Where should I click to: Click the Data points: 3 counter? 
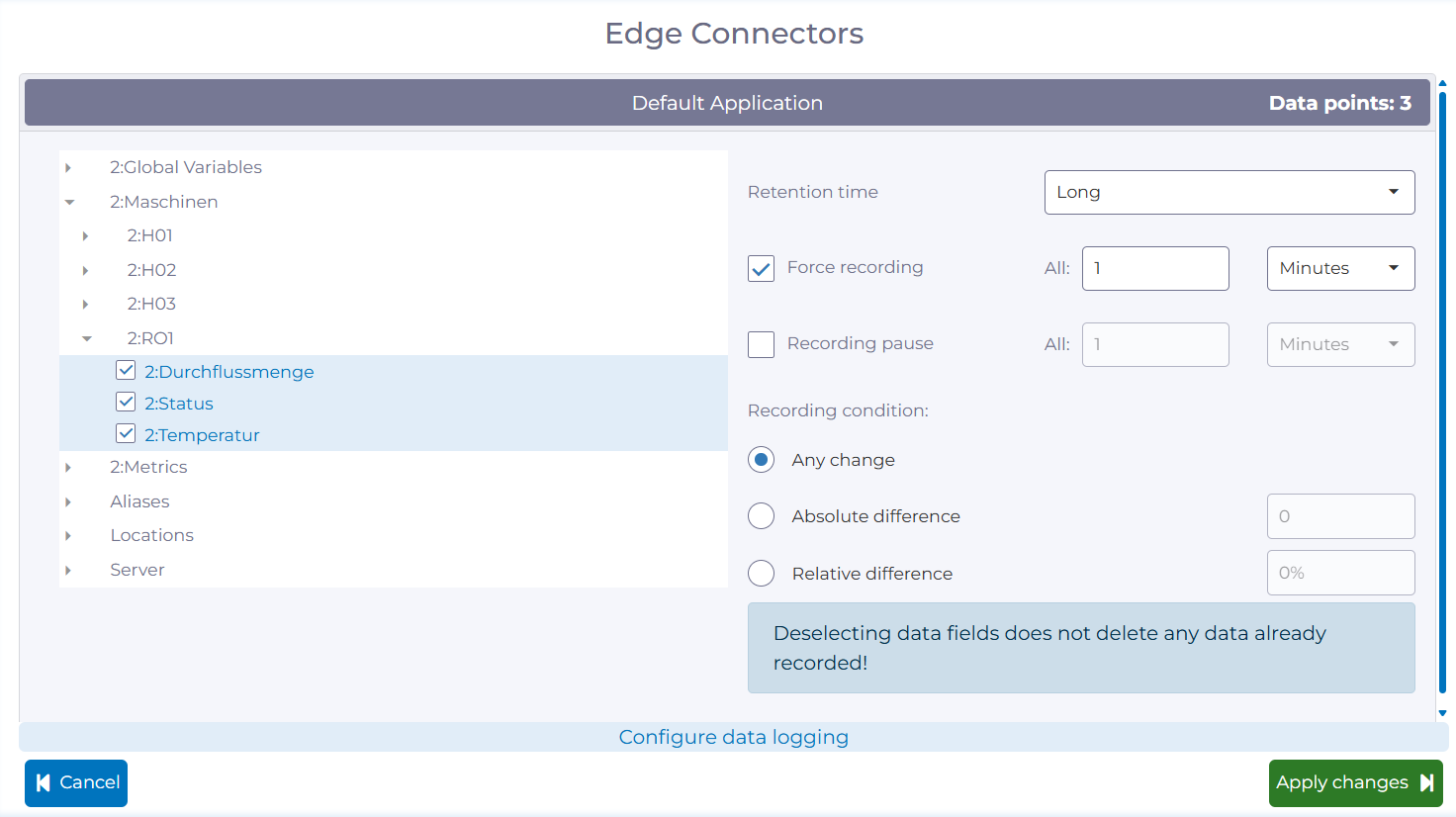(x=1340, y=103)
